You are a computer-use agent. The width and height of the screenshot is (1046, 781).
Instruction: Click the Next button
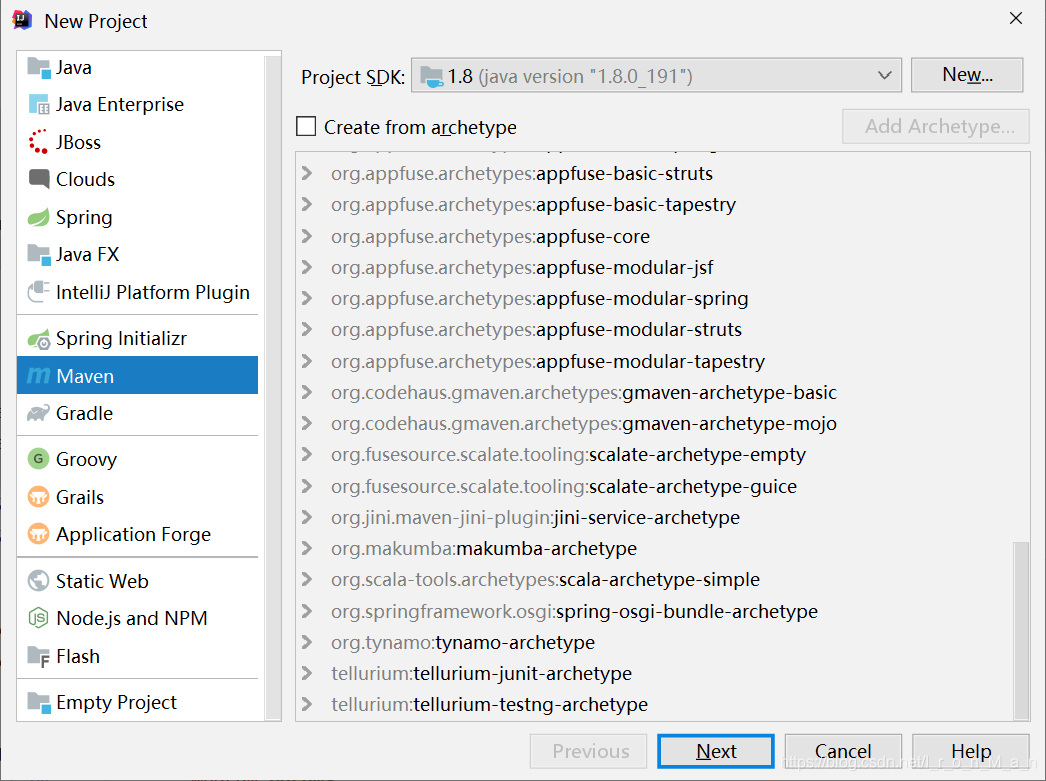coord(716,752)
